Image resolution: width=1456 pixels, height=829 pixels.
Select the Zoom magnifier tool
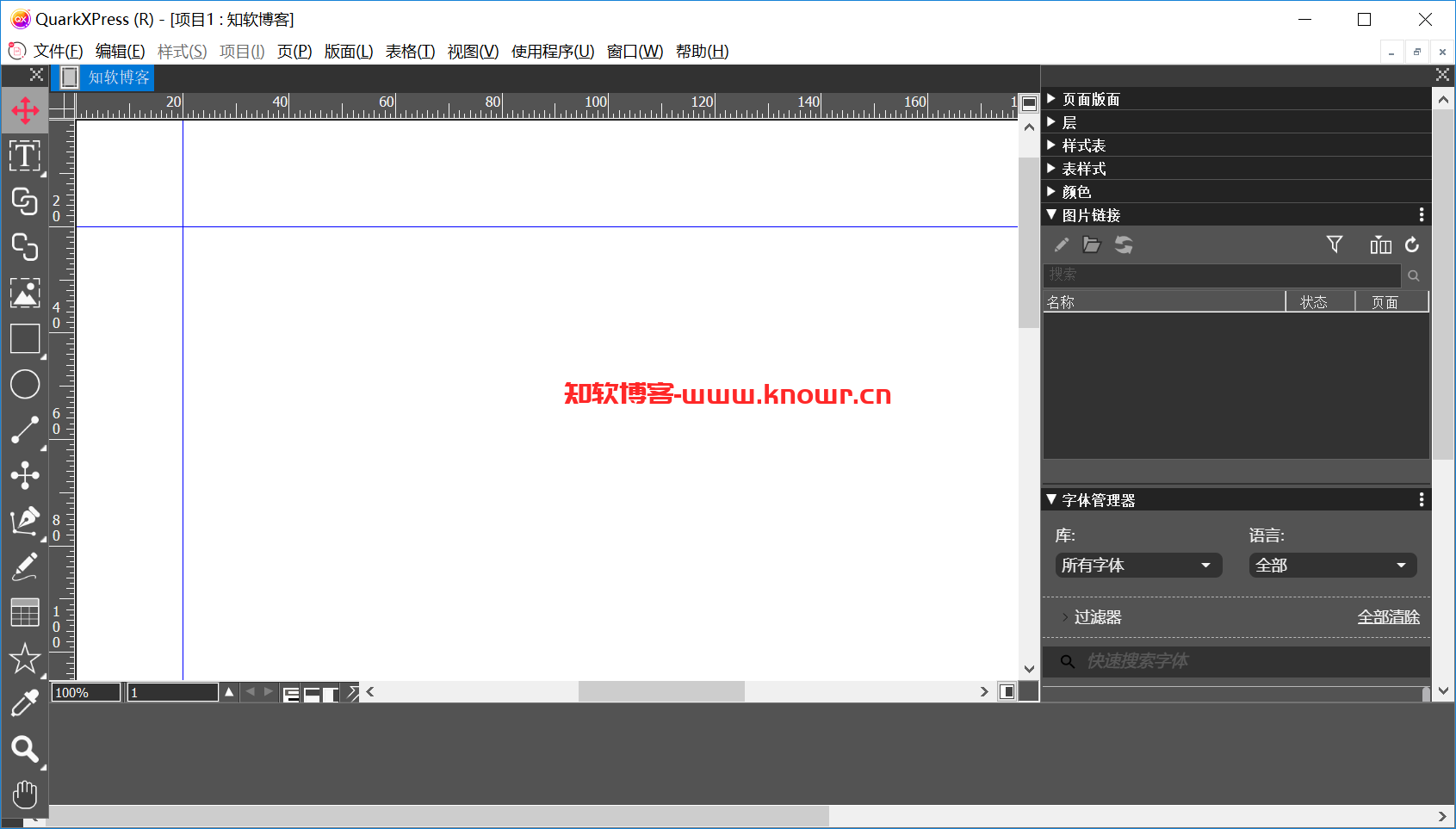pyautogui.click(x=25, y=750)
